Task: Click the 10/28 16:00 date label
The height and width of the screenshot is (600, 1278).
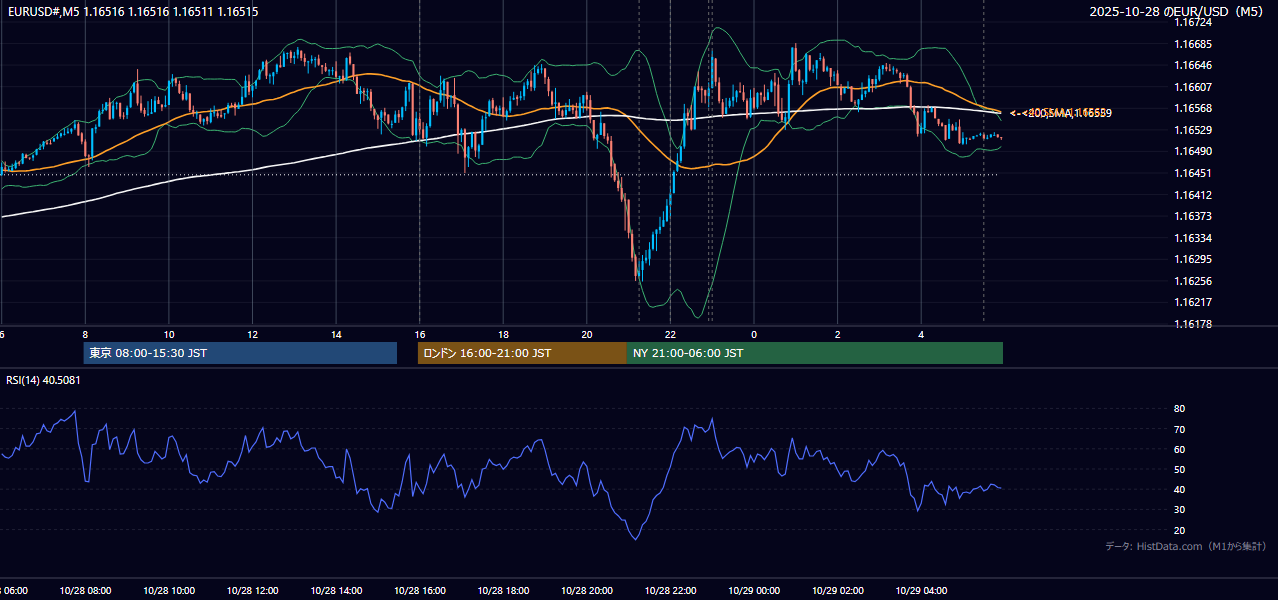Action: coord(420,590)
